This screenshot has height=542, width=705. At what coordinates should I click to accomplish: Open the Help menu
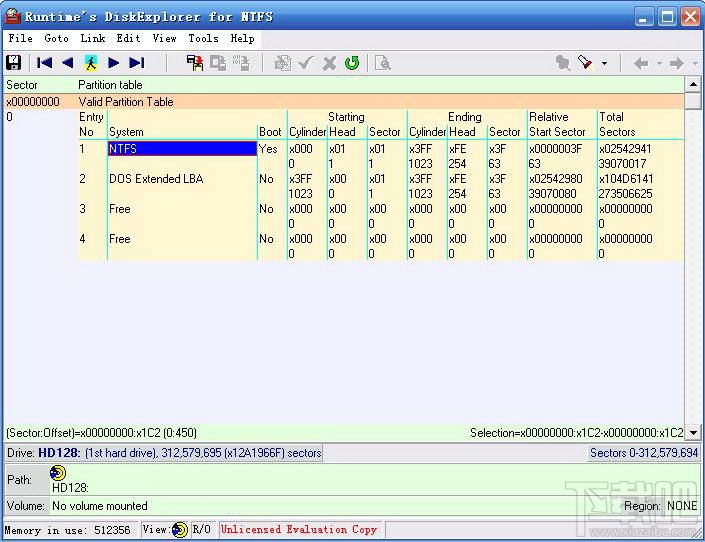pyautogui.click(x=243, y=38)
